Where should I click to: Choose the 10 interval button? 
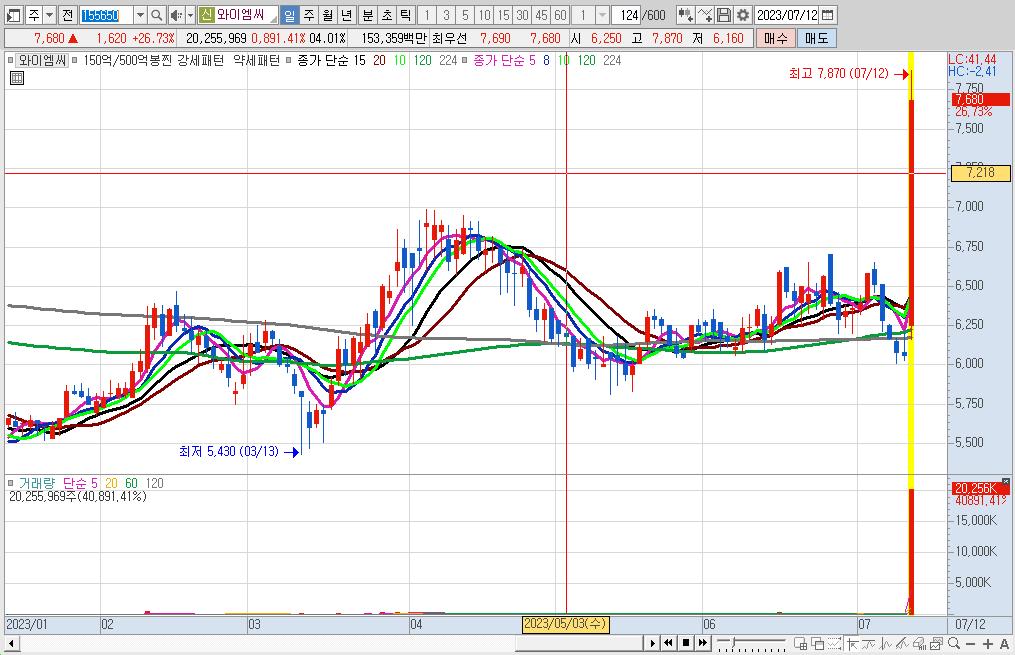(484, 14)
